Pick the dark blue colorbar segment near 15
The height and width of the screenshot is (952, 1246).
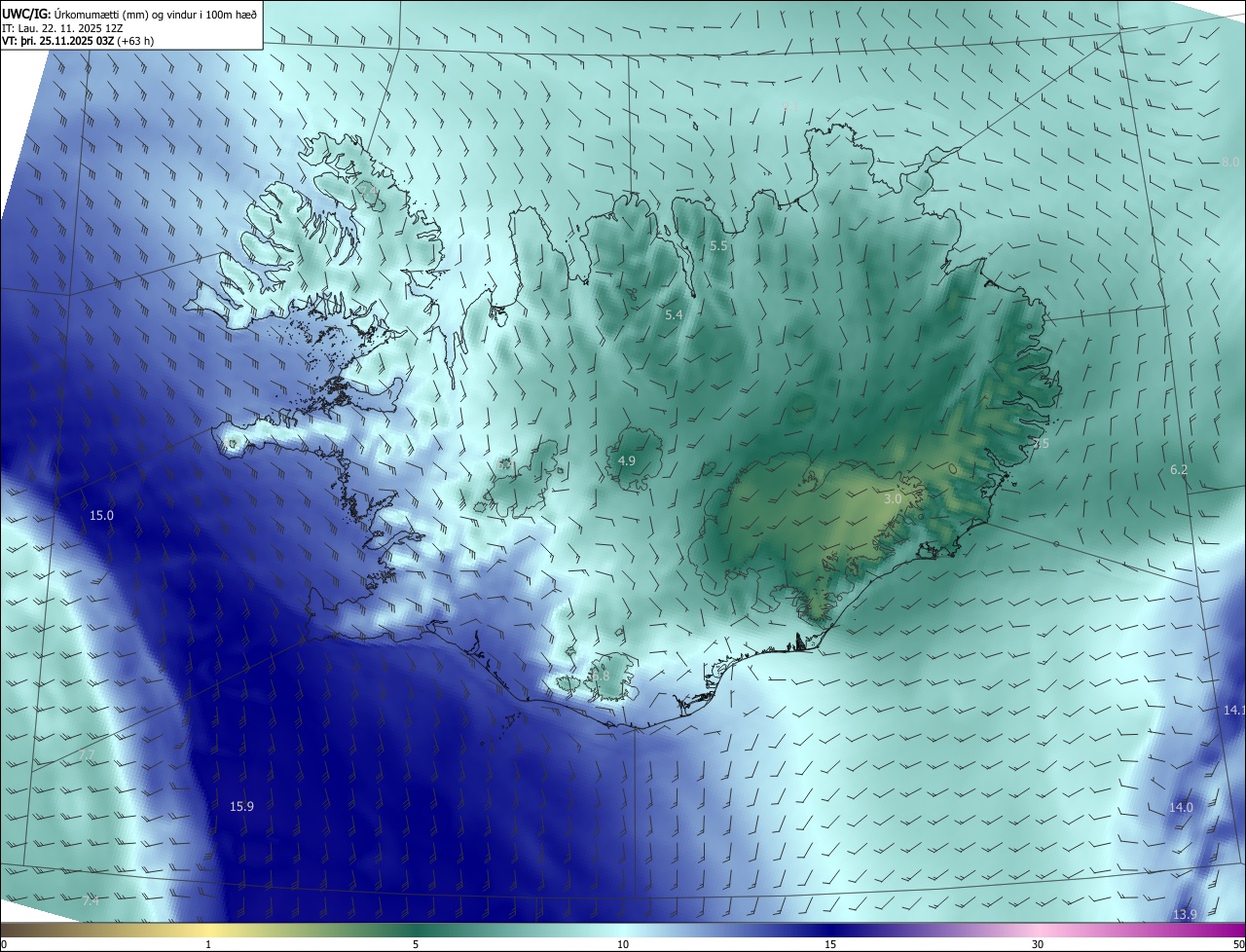click(x=830, y=930)
